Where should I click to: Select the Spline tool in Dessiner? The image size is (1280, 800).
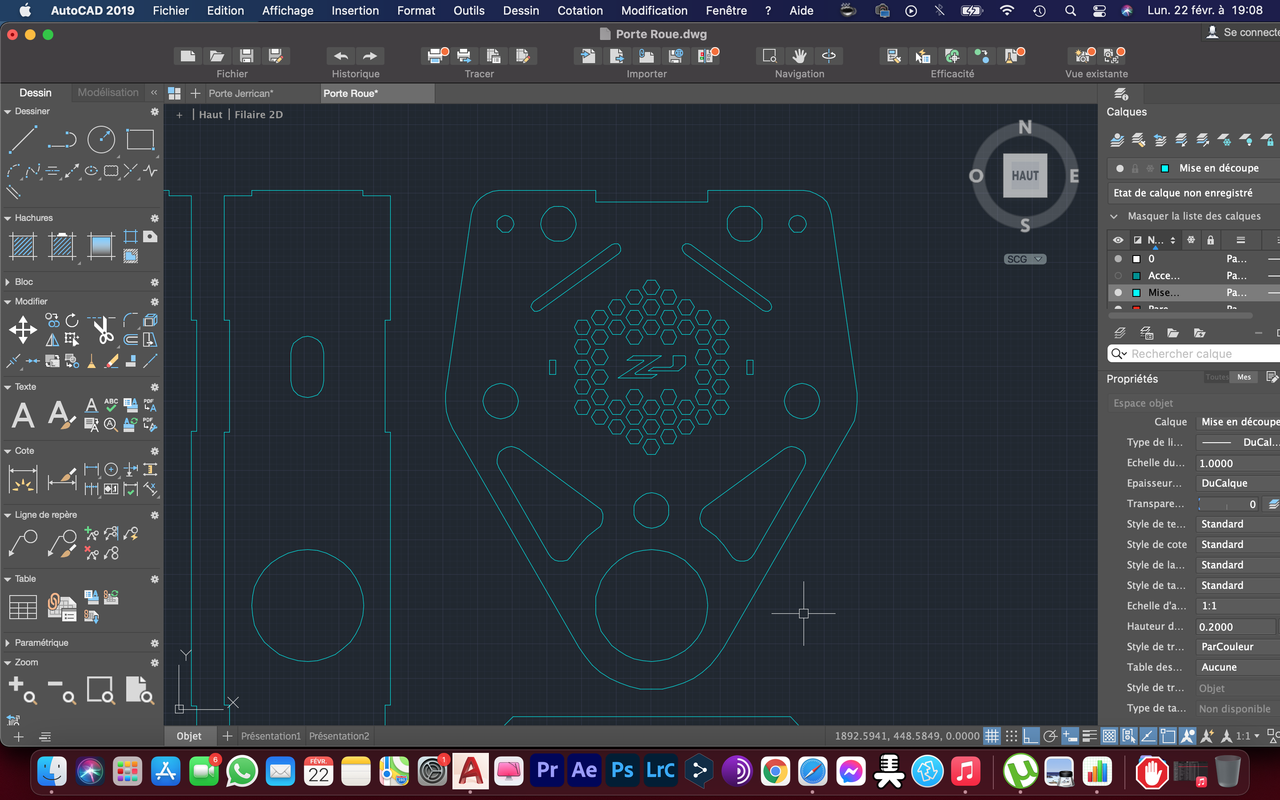33,171
